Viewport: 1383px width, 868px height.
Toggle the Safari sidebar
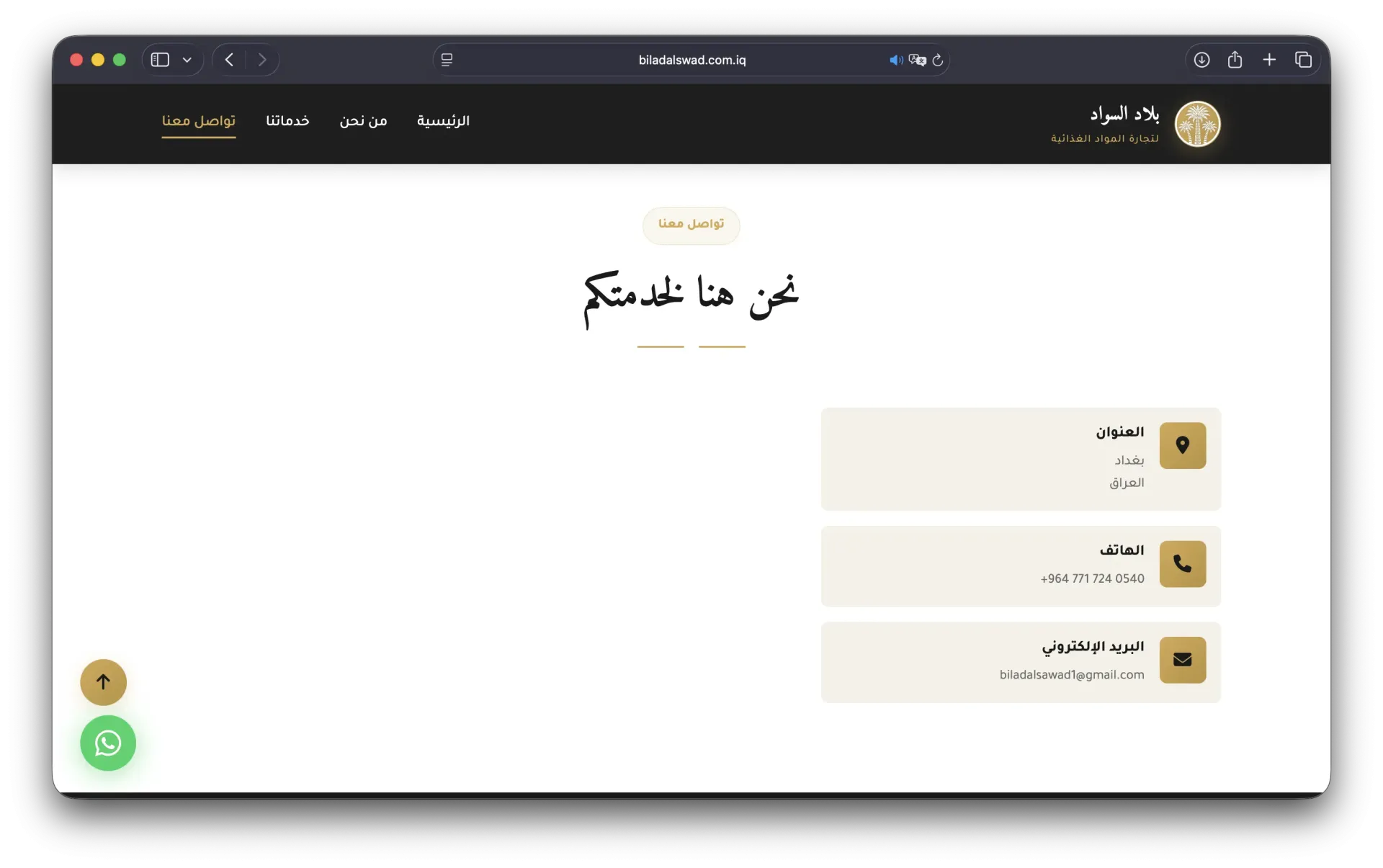[x=160, y=60]
